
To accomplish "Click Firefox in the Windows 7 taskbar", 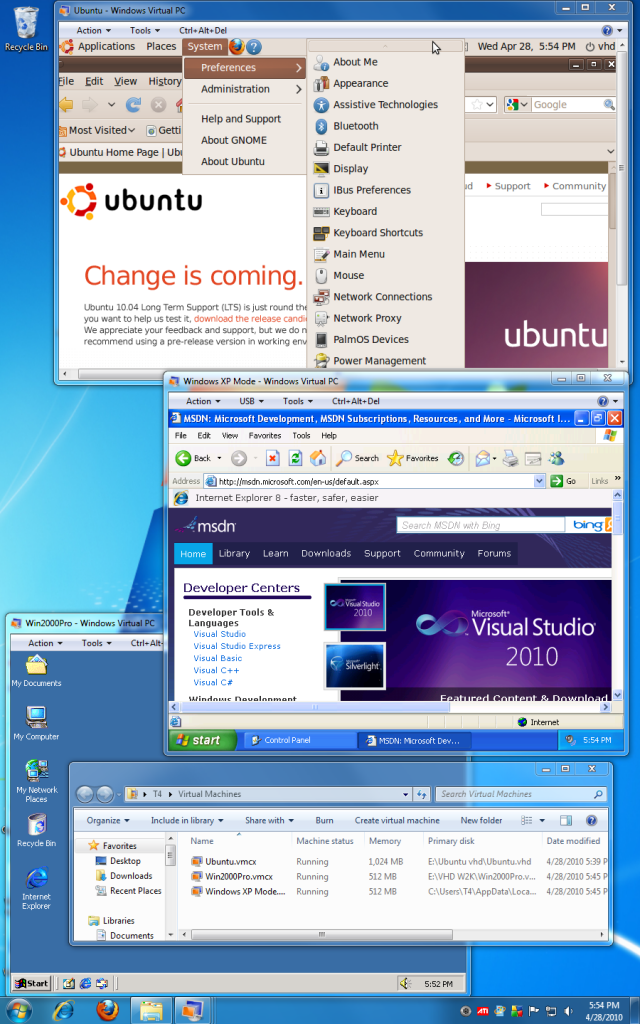I will [108, 1010].
